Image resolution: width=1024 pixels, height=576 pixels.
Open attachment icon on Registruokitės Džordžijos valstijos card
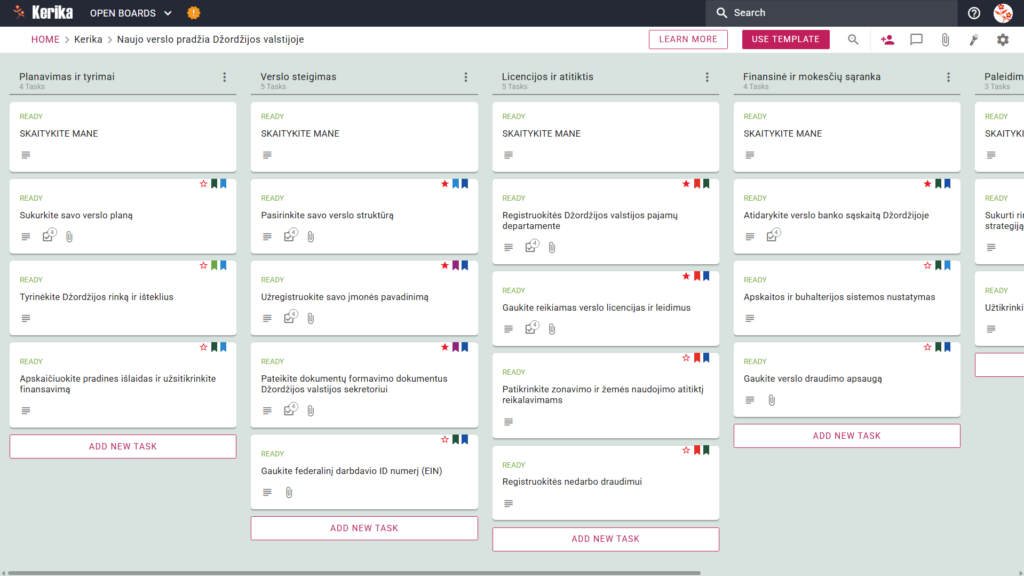[x=552, y=248]
